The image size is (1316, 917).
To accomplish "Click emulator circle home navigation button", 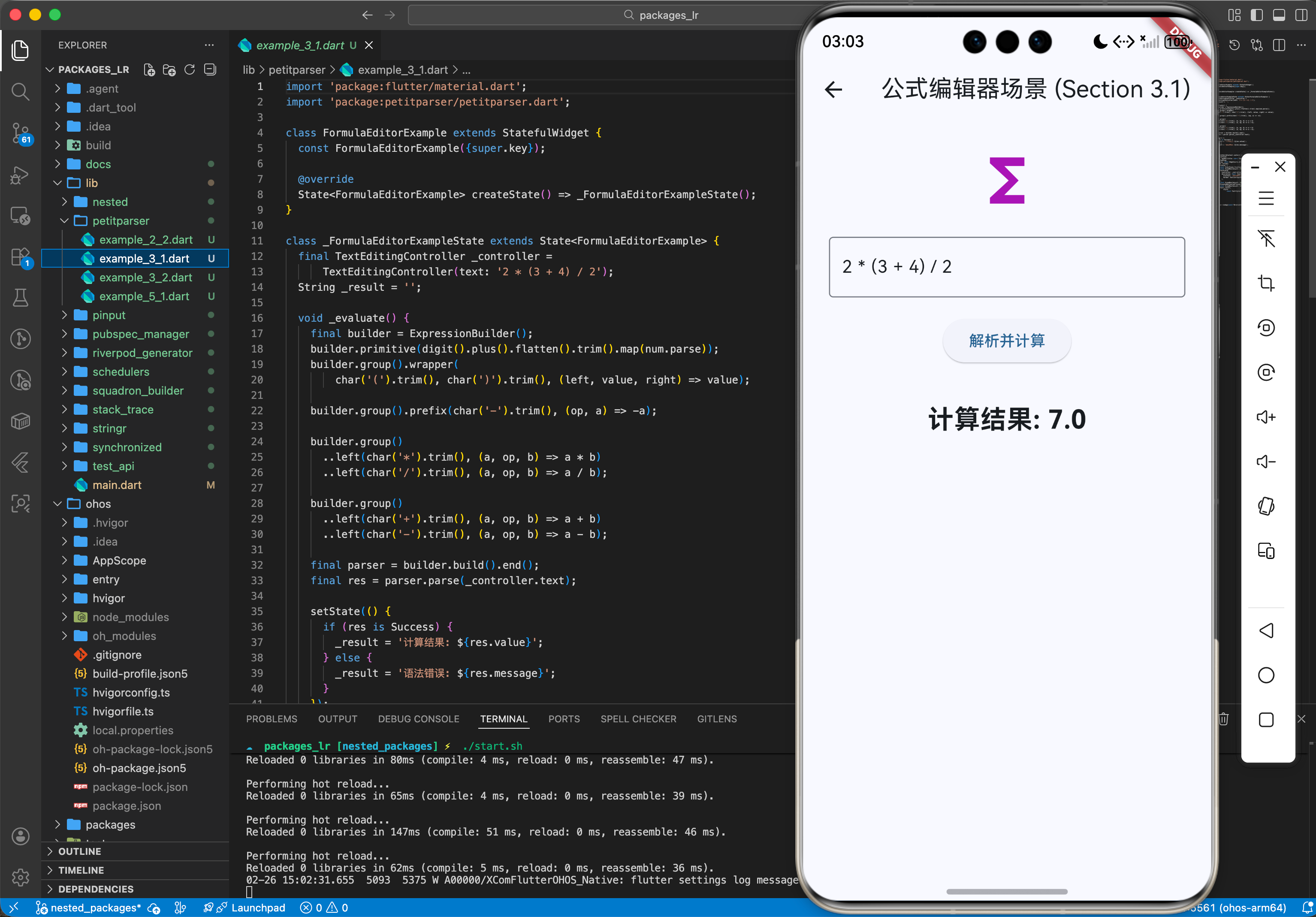I will 1266,675.
